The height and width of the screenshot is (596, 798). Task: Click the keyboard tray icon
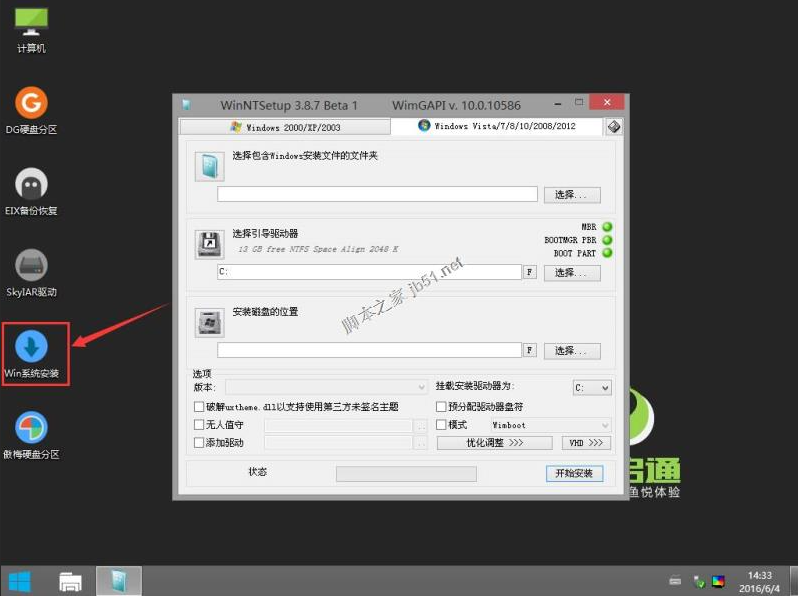coord(675,580)
